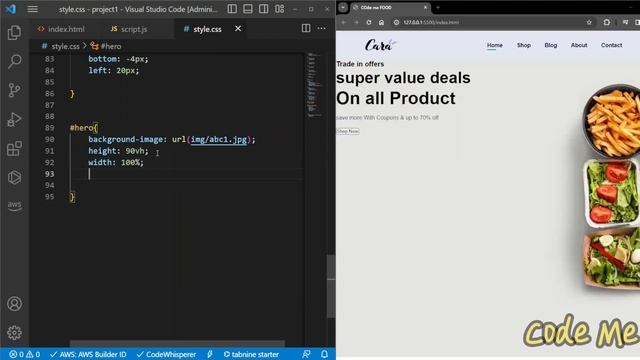Open the Accounts menu in activity bar

[14, 304]
